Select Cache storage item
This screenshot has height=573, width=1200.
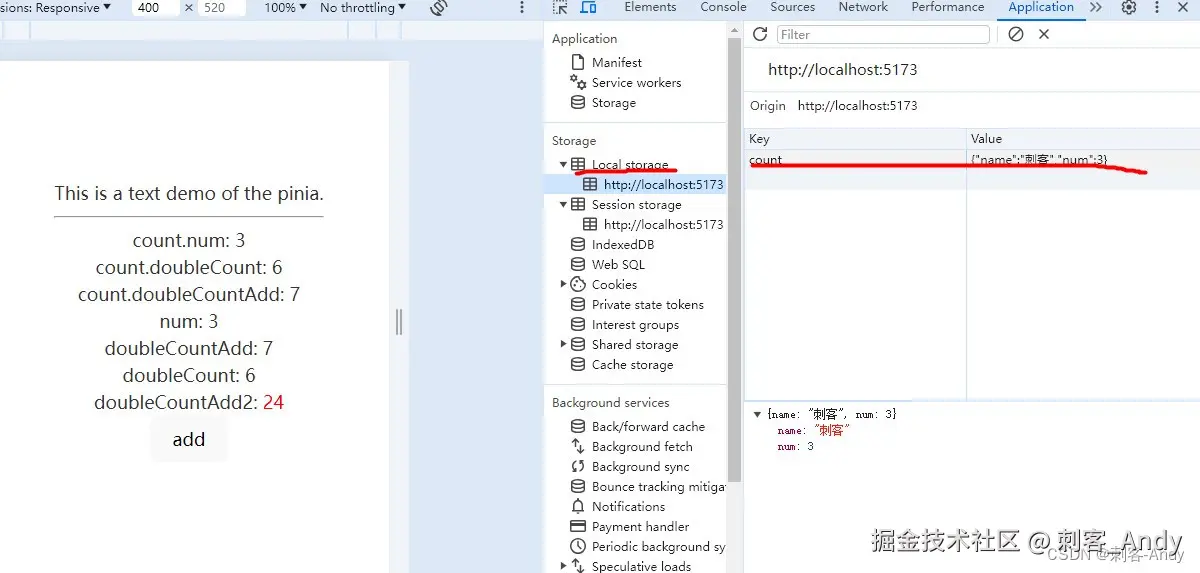(x=632, y=364)
